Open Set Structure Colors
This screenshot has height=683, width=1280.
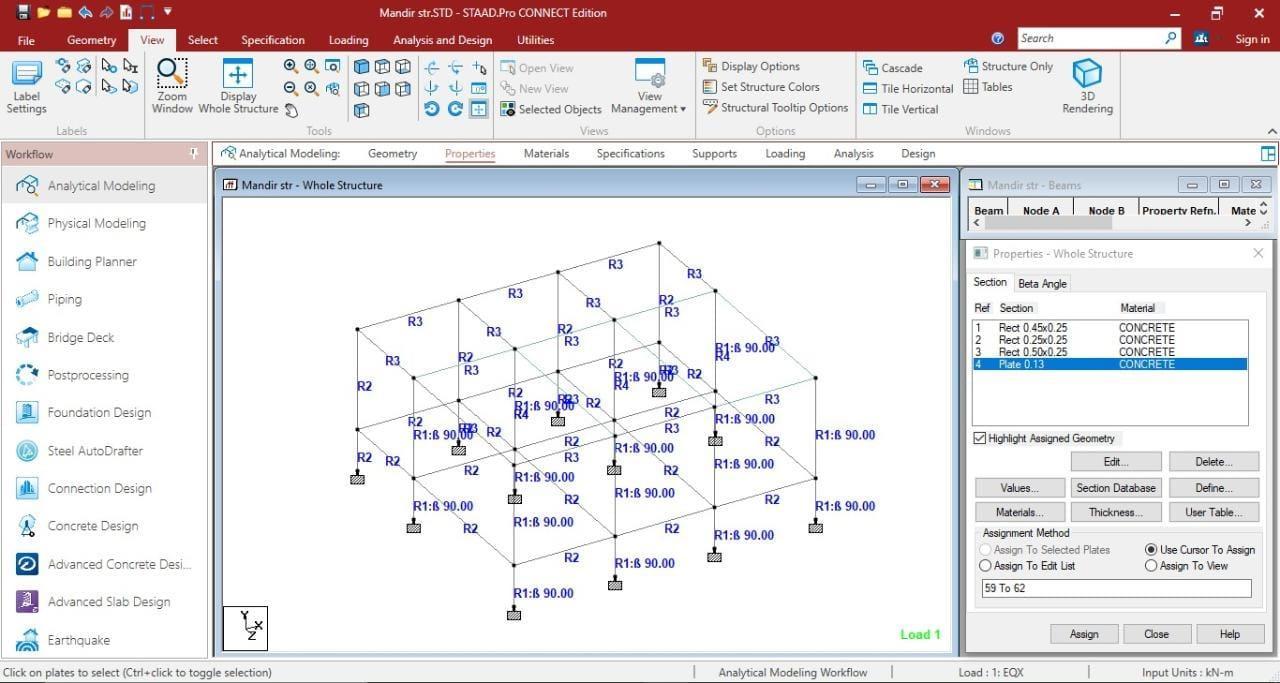pyautogui.click(x=761, y=87)
